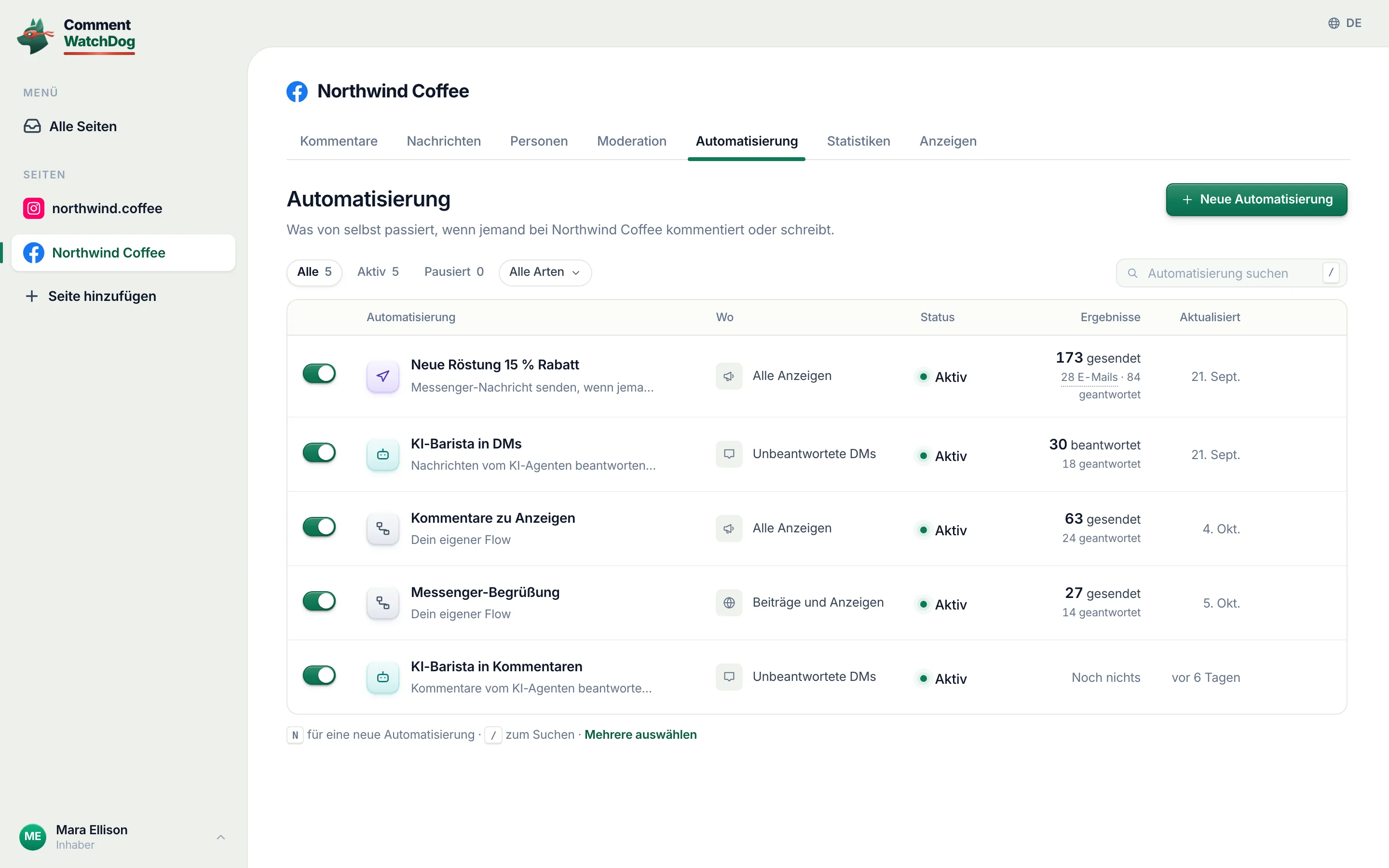This screenshot has width=1389, height=868.
Task: Click the Mehrere auswählen link
Action: pyautogui.click(x=640, y=735)
